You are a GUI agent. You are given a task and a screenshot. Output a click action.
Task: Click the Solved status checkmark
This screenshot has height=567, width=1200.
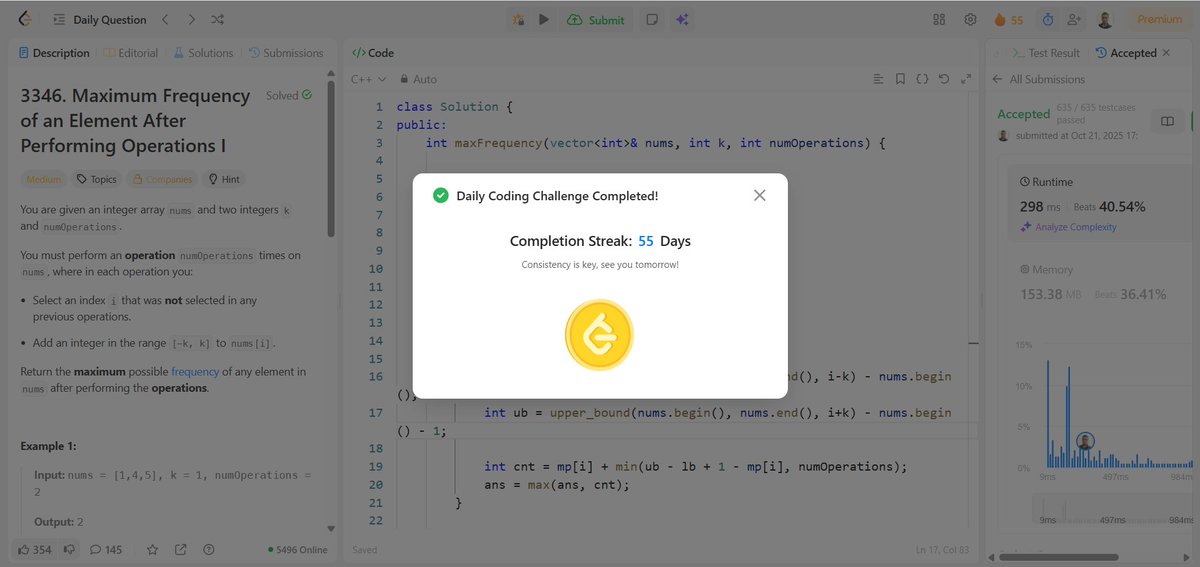(307, 96)
